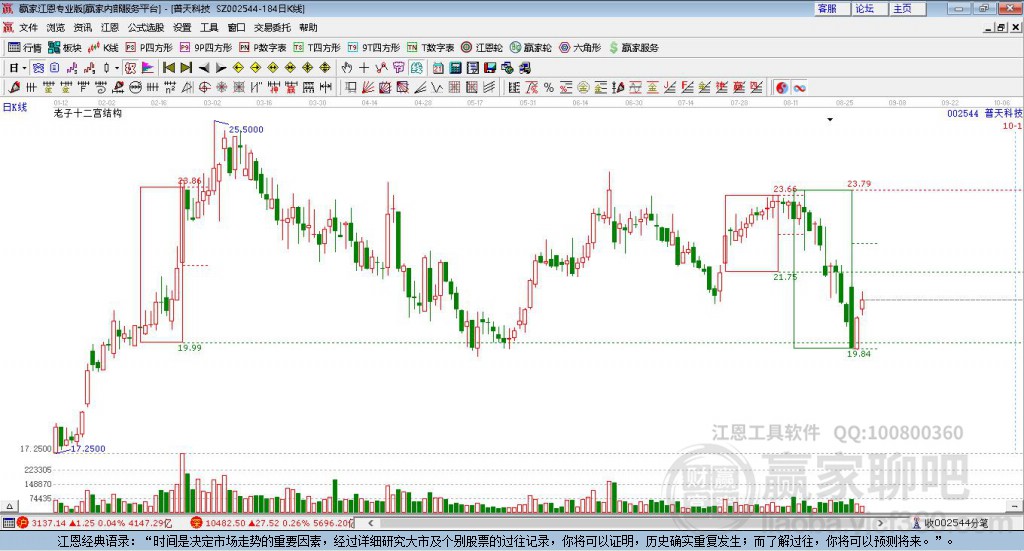
Task: Select the crosshair cursor tool
Action: [x=364, y=68]
